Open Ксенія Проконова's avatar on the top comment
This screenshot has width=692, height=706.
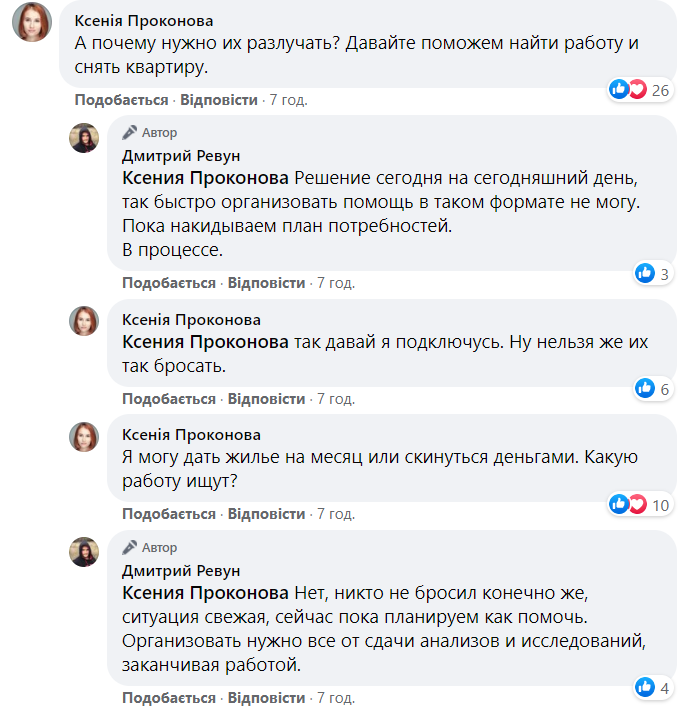[32, 22]
